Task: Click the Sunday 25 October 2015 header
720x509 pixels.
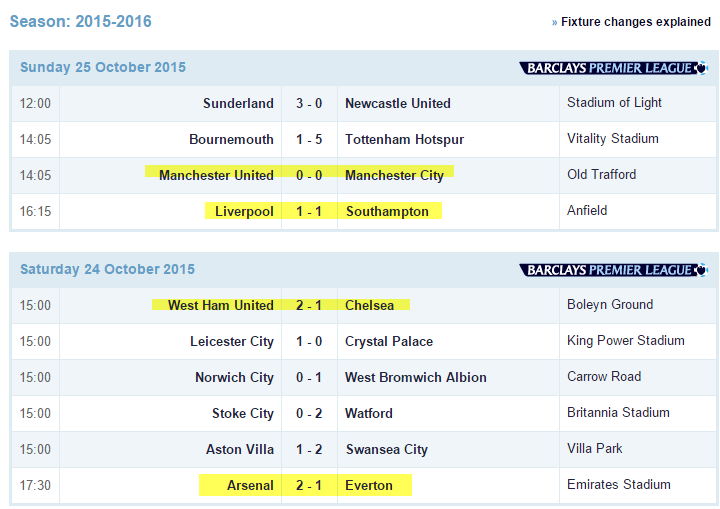Action: [103, 67]
